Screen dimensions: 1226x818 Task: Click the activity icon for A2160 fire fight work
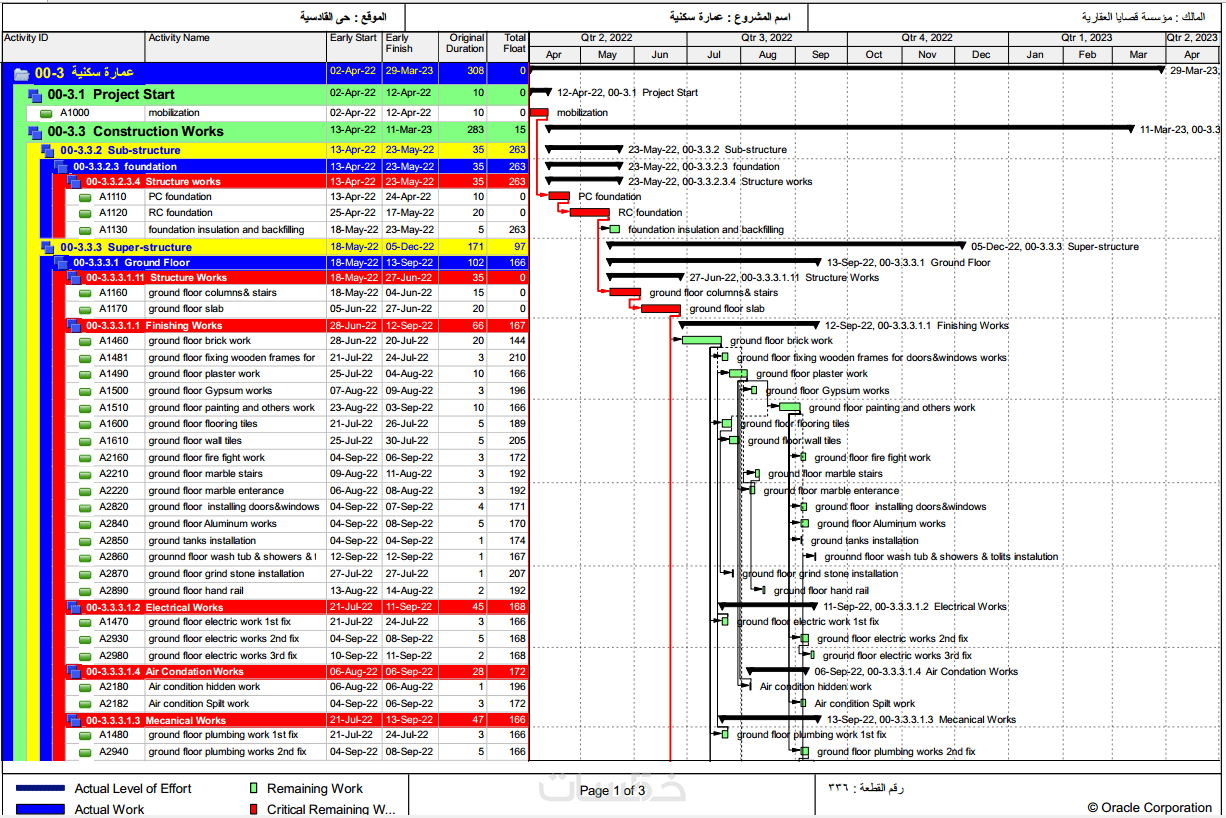[x=85, y=458]
